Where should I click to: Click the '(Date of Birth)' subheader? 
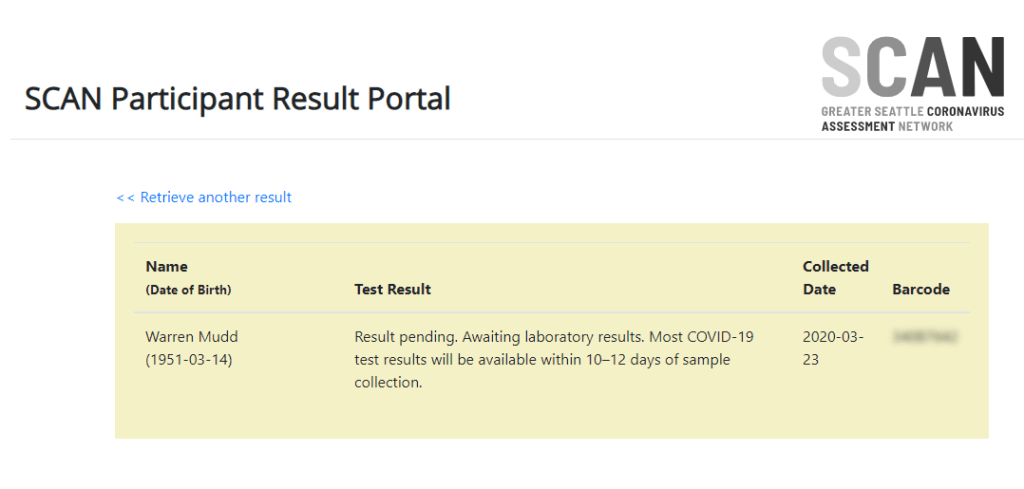(x=188, y=290)
